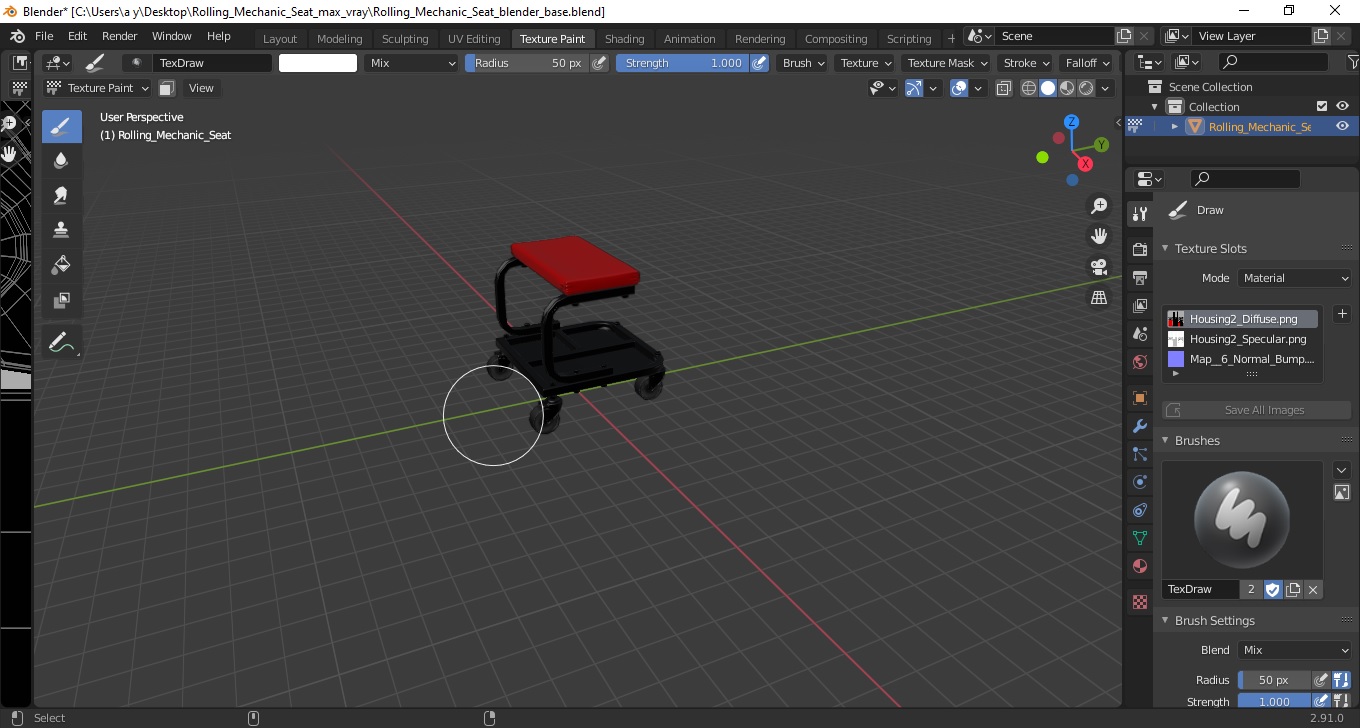Image resolution: width=1360 pixels, height=728 pixels.
Task: Expand Rolling_Mechanic_Seat in outliner
Action: coord(1175,126)
